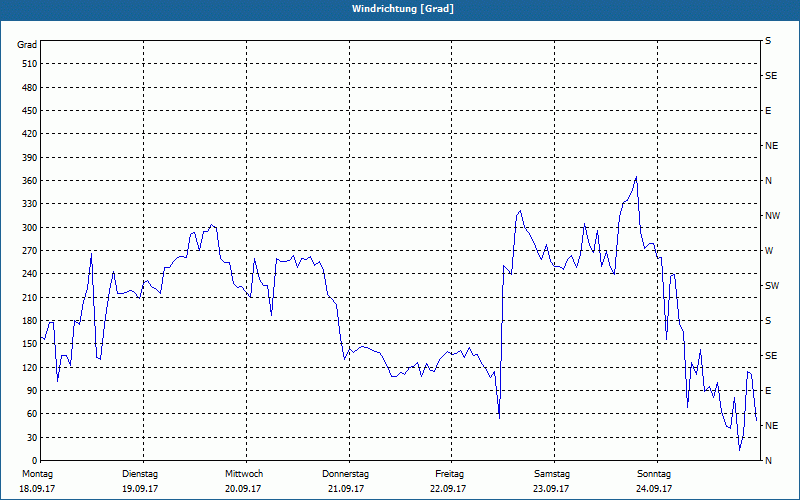The width and height of the screenshot is (800, 500).
Task: Select the date 18.09.17
Action: [x=37, y=489]
